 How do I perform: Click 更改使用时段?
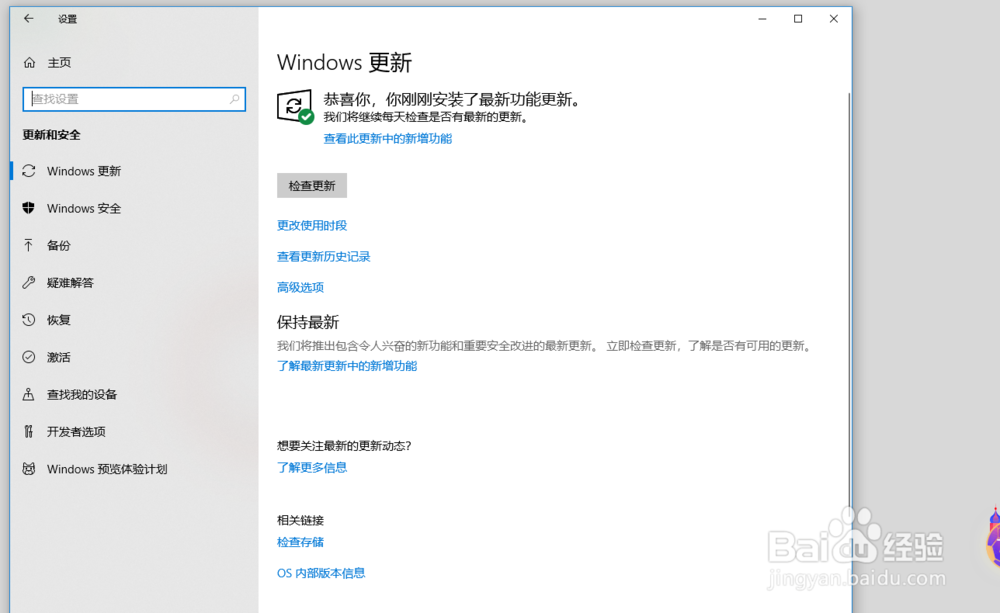point(312,225)
